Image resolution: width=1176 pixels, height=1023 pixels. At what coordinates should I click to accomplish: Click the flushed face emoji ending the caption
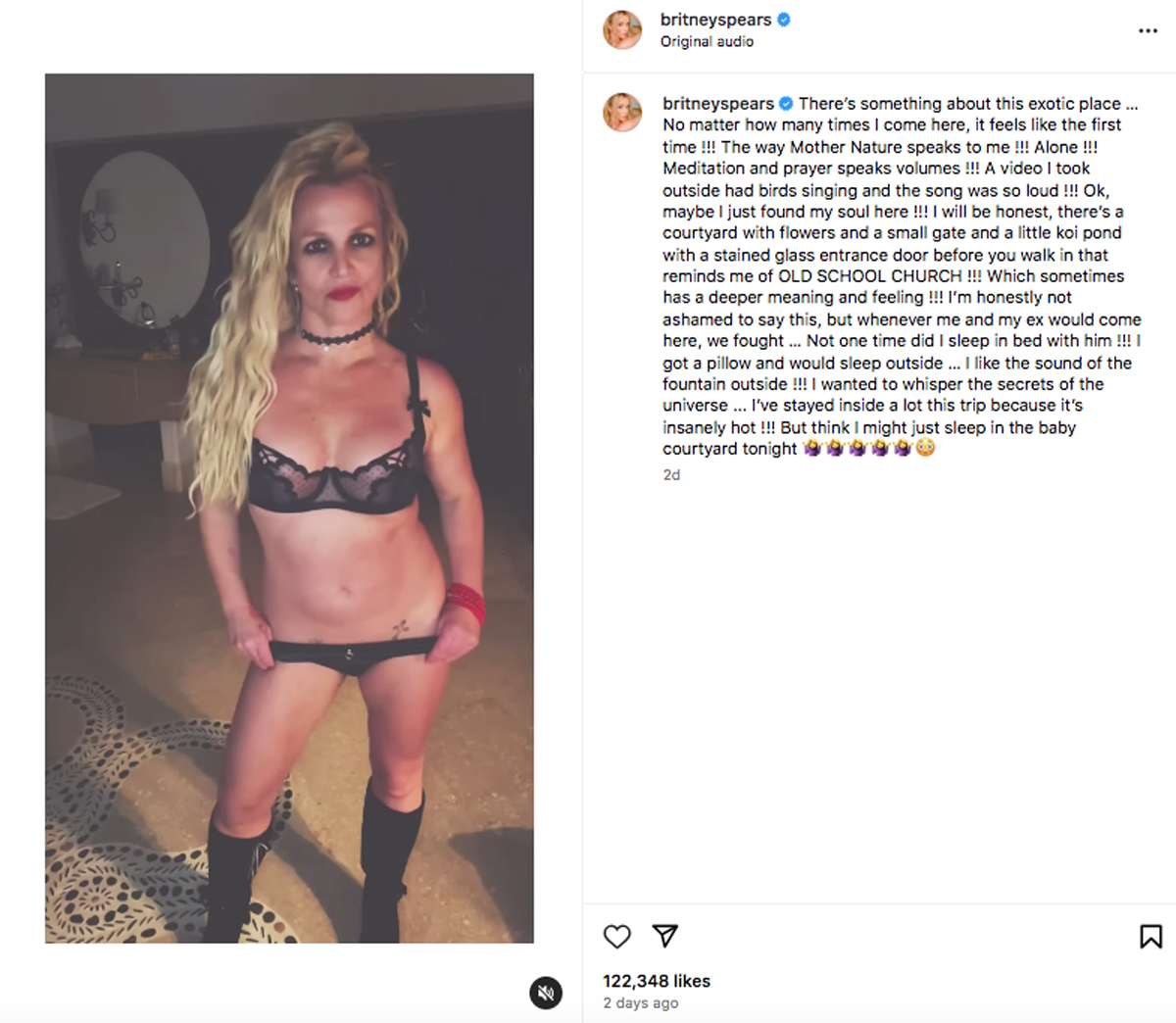(925, 448)
